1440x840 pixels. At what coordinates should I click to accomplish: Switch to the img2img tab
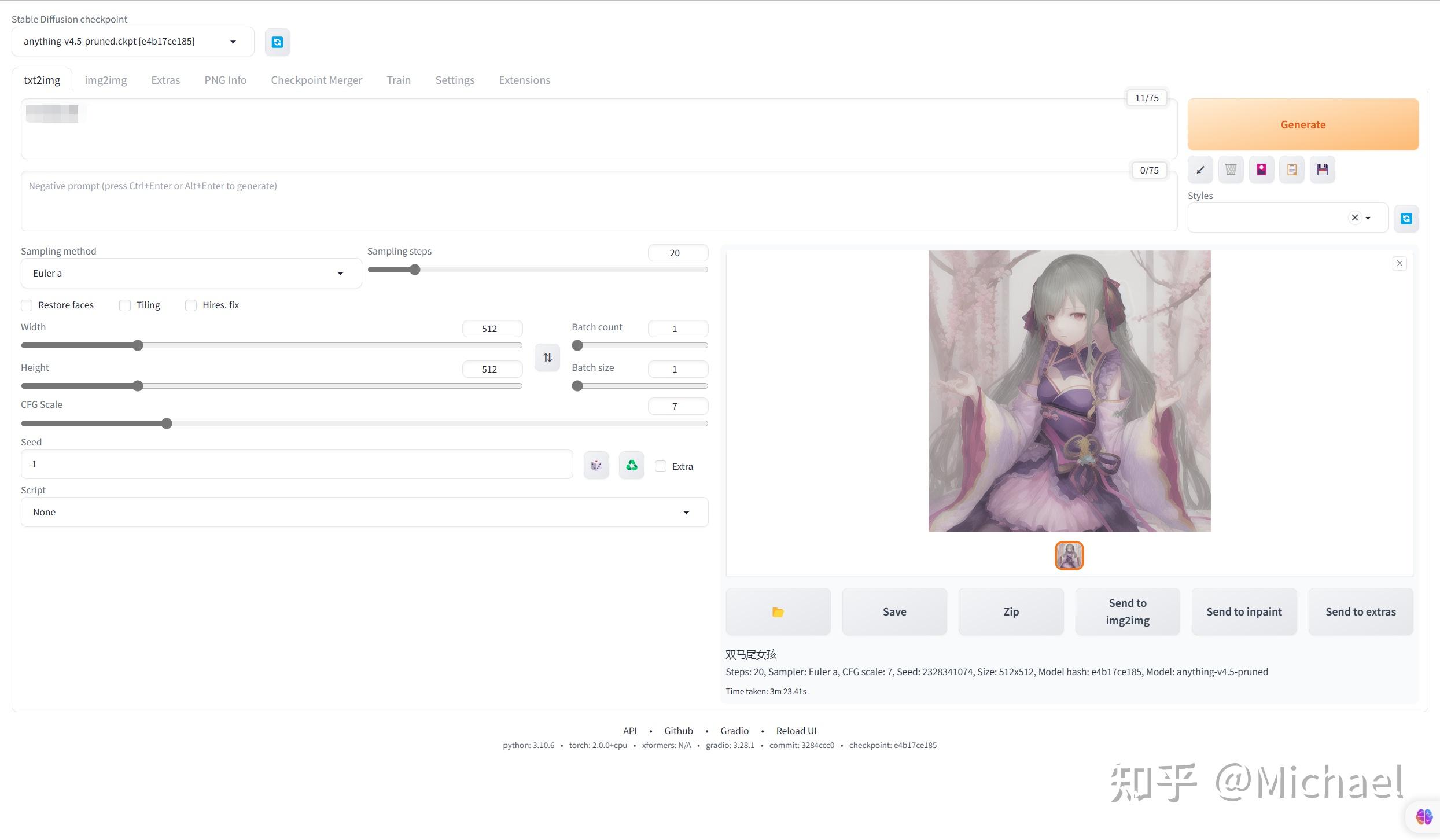[x=105, y=80]
